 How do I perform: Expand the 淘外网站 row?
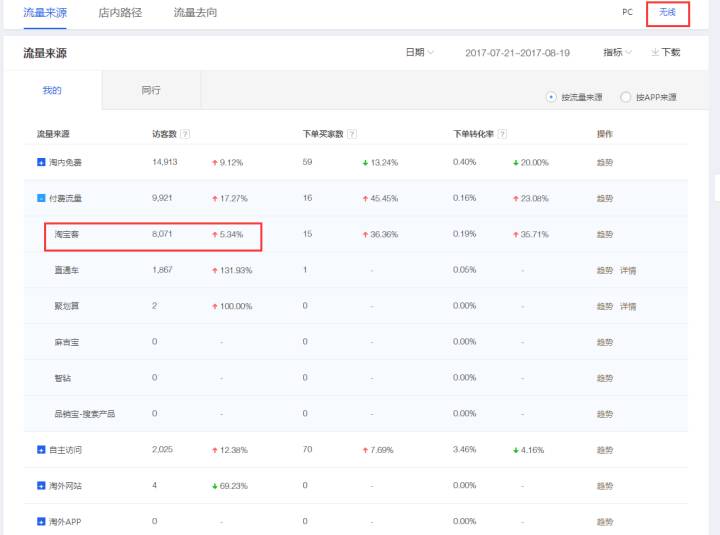(41, 485)
